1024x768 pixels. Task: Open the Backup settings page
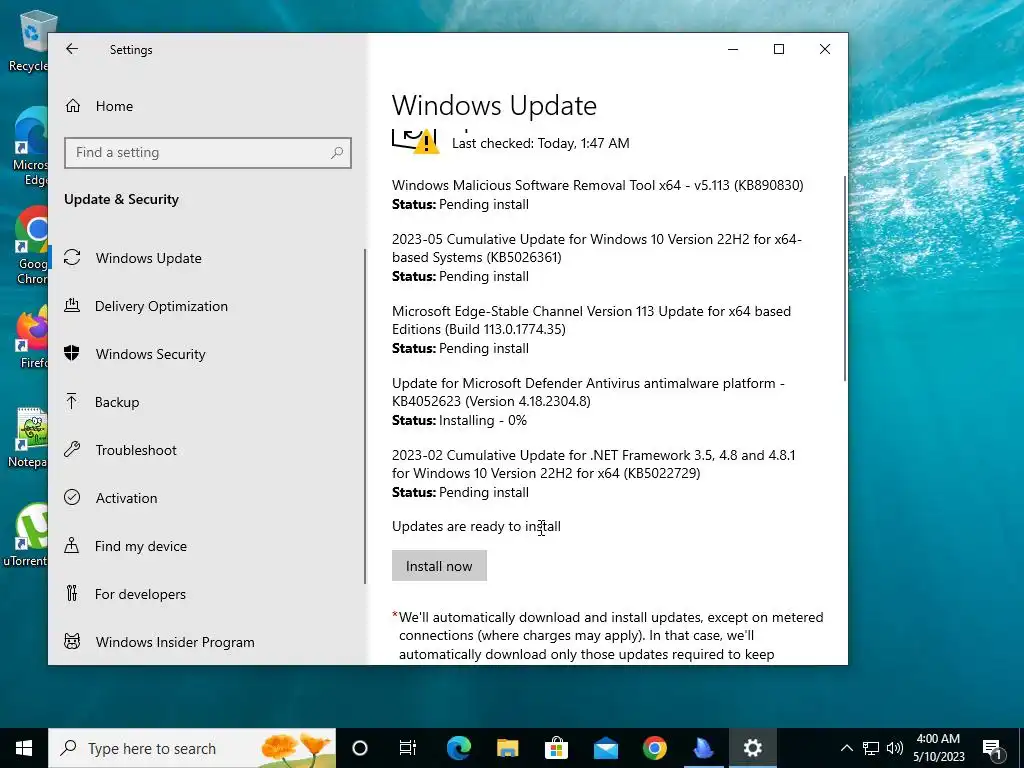pyautogui.click(x=102, y=402)
